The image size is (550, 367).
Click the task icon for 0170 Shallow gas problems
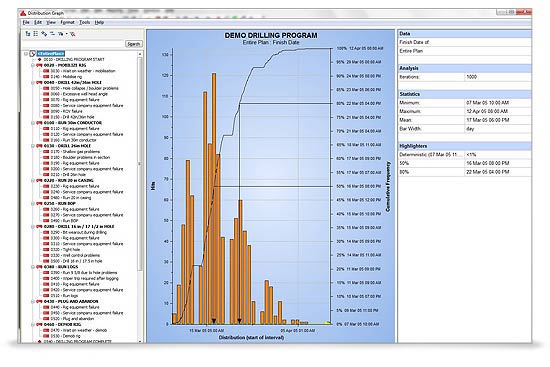[x=46, y=152]
